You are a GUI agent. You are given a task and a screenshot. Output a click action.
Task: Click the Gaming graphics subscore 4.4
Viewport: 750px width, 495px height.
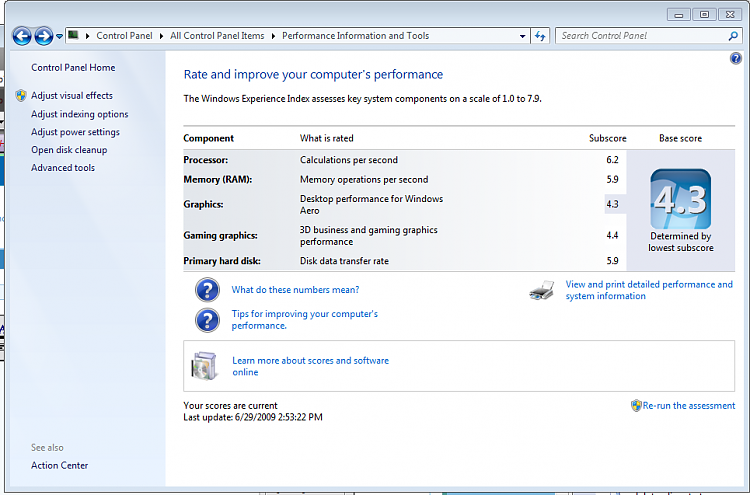[x=612, y=235]
